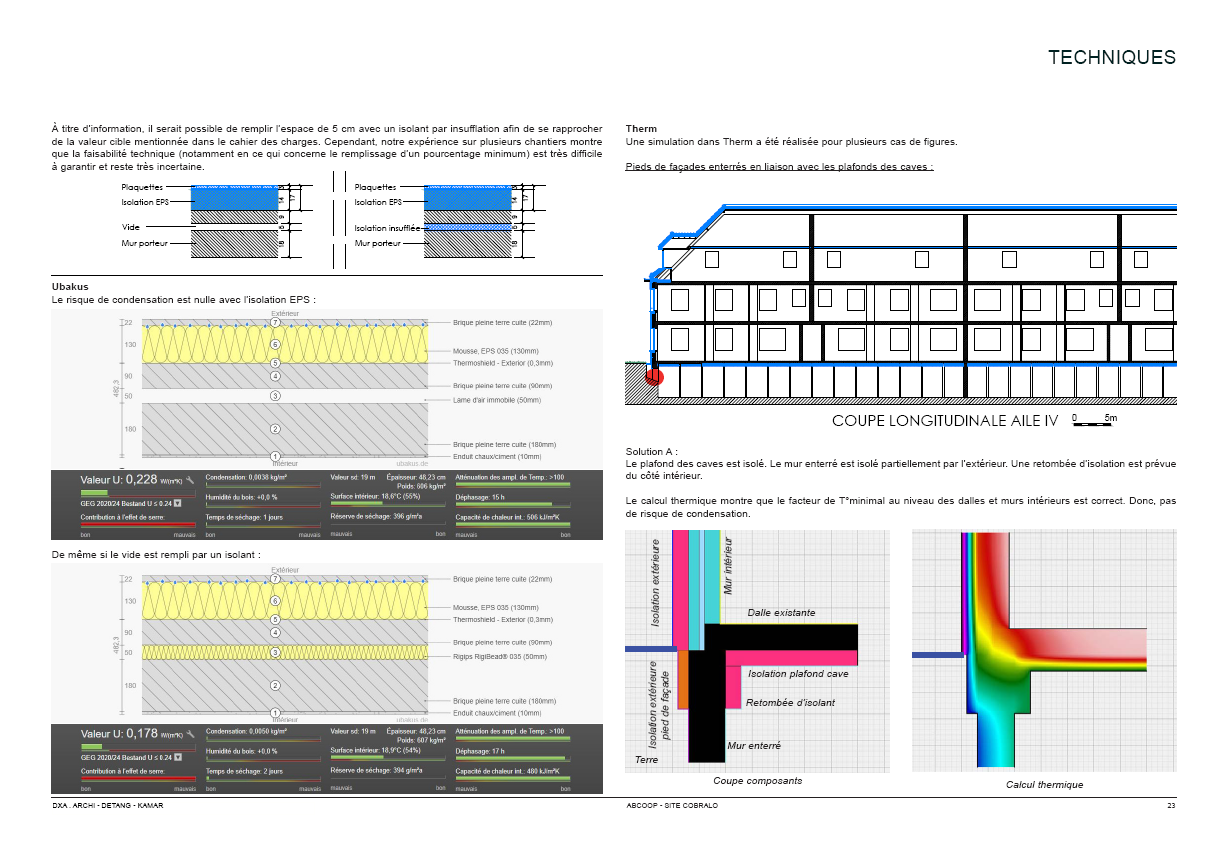The image size is (1229, 867).
Task: Click footer text 'ABCOOP - SITE COBRALO'
Action: click(x=672, y=805)
